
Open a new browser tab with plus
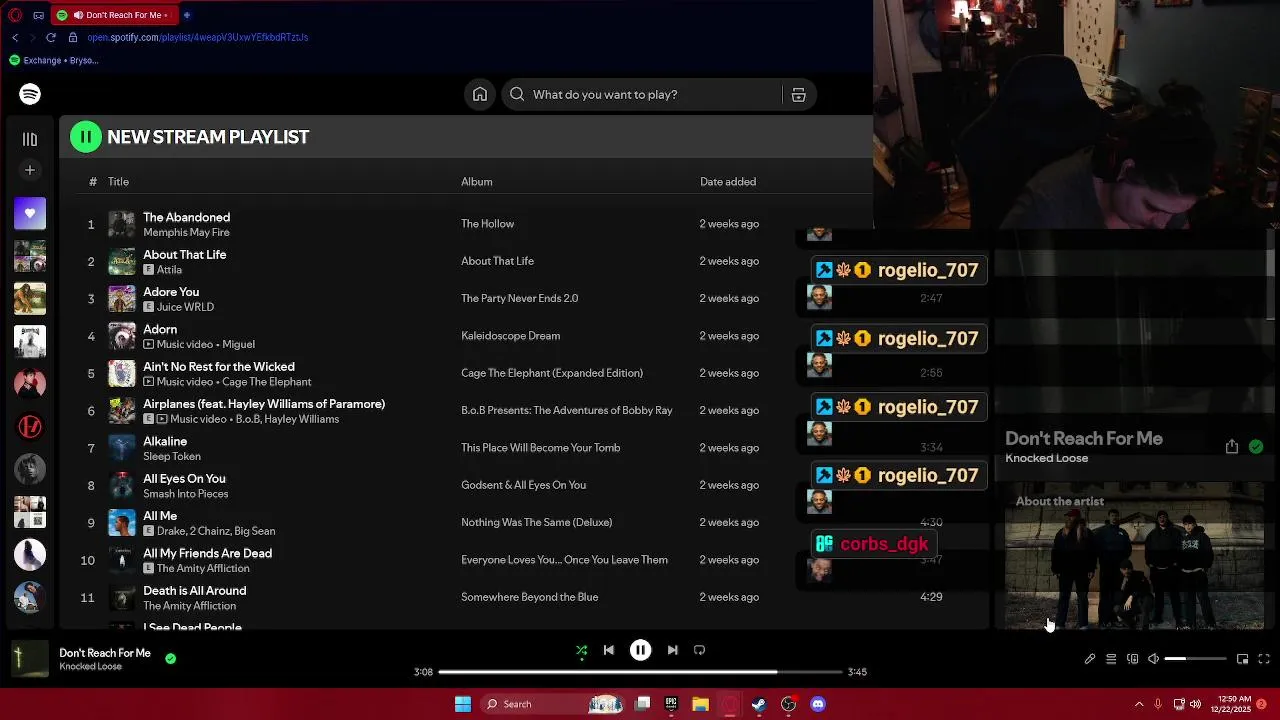186,15
